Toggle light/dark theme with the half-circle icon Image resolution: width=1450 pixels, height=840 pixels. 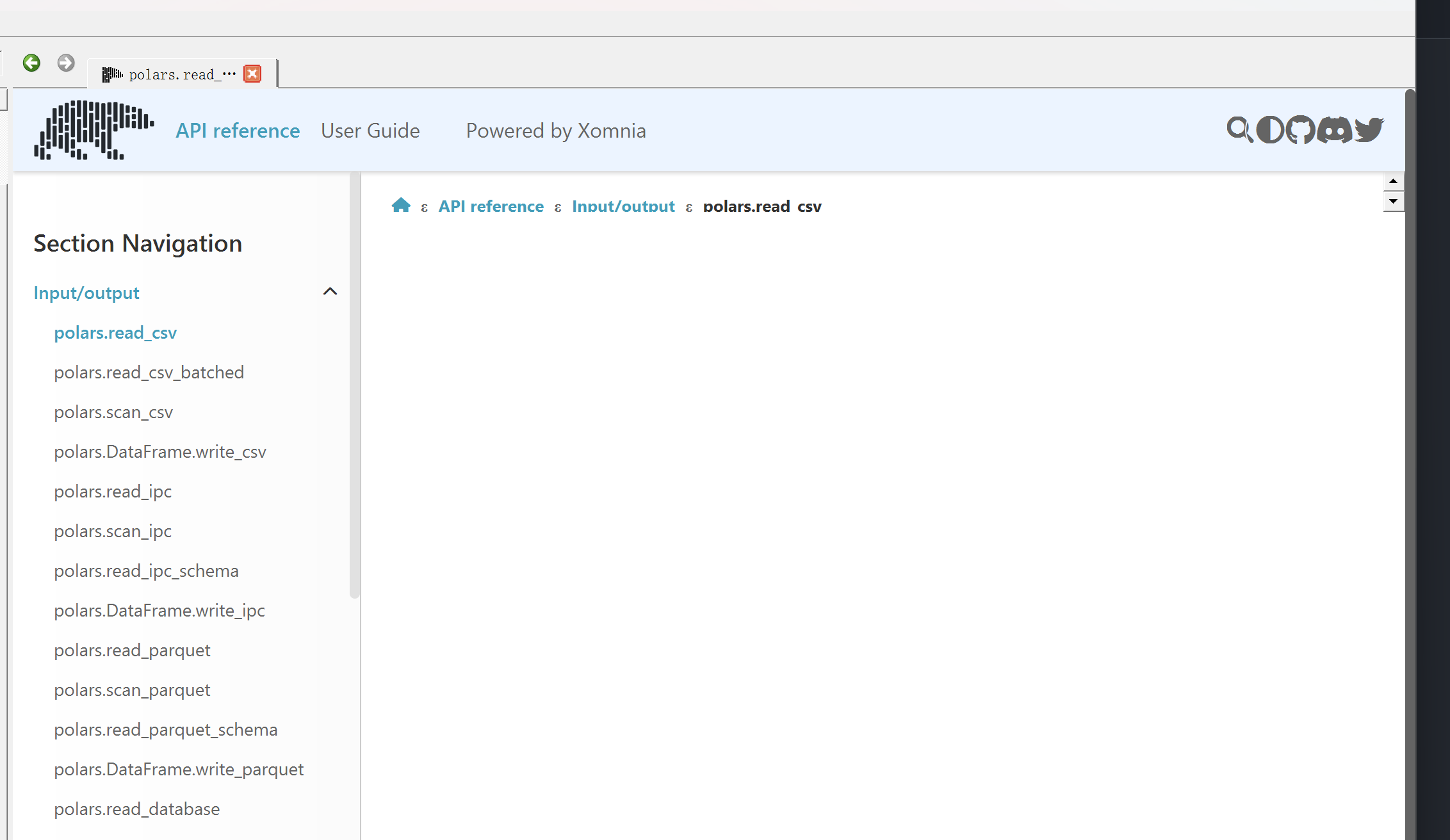(x=1270, y=129)
